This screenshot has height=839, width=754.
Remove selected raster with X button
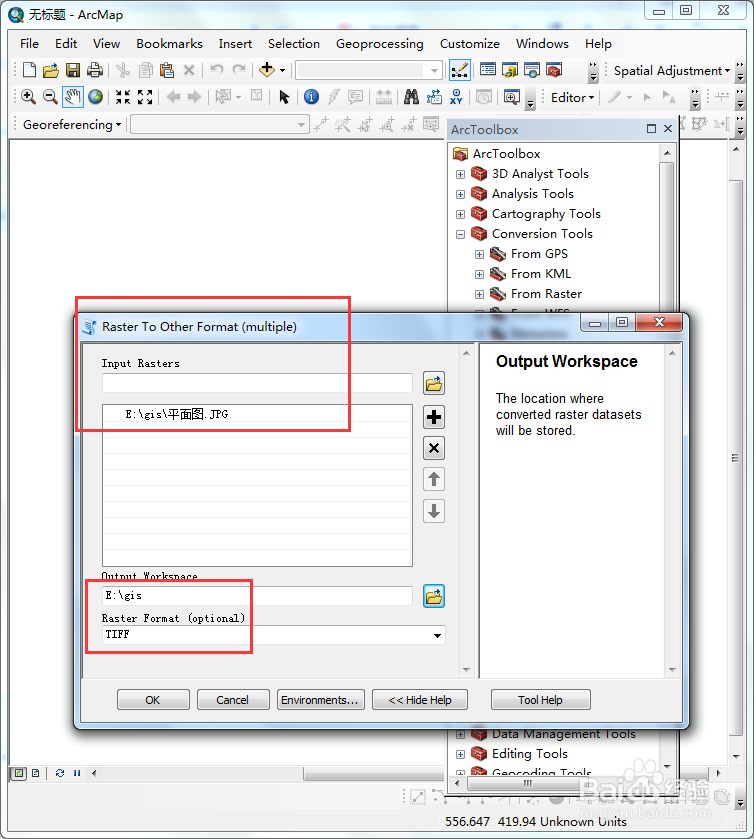(x=434, y=448)
